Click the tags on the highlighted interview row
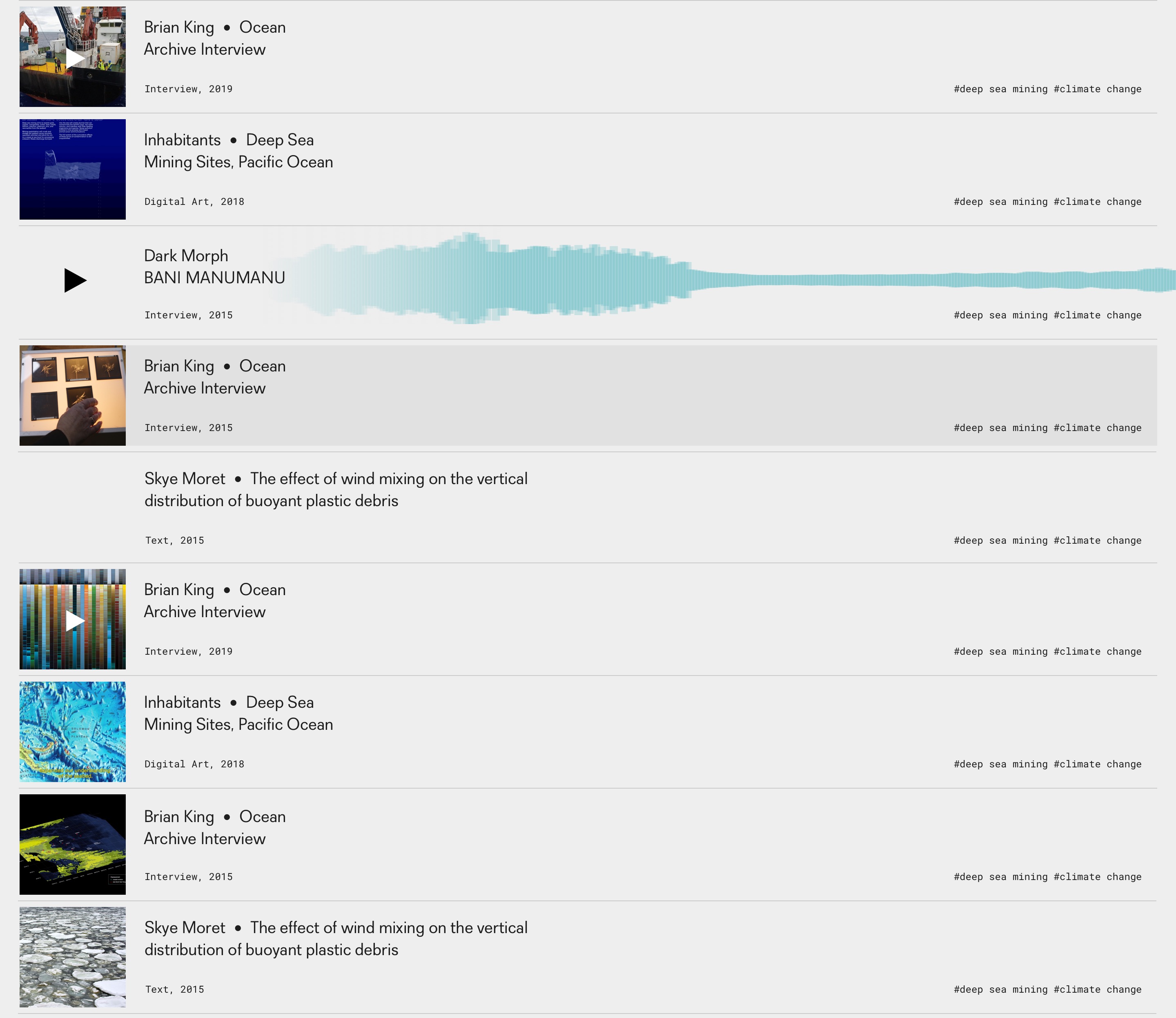The image size is (1176, 1018). click(x=1047, y=428)
